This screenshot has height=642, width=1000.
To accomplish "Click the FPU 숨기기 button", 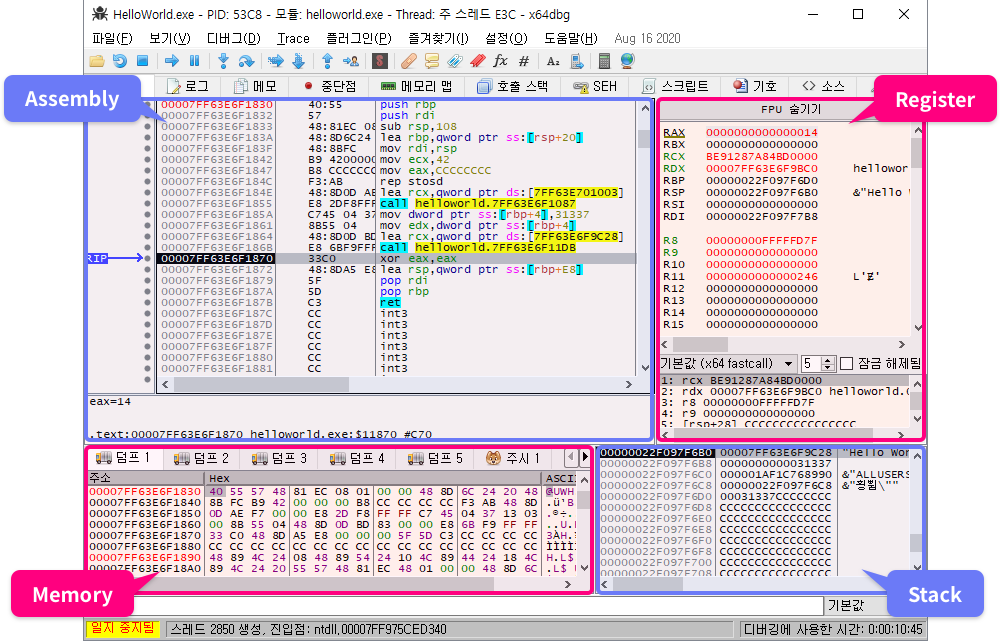I will pyautogui.click(x=790, y=109).
